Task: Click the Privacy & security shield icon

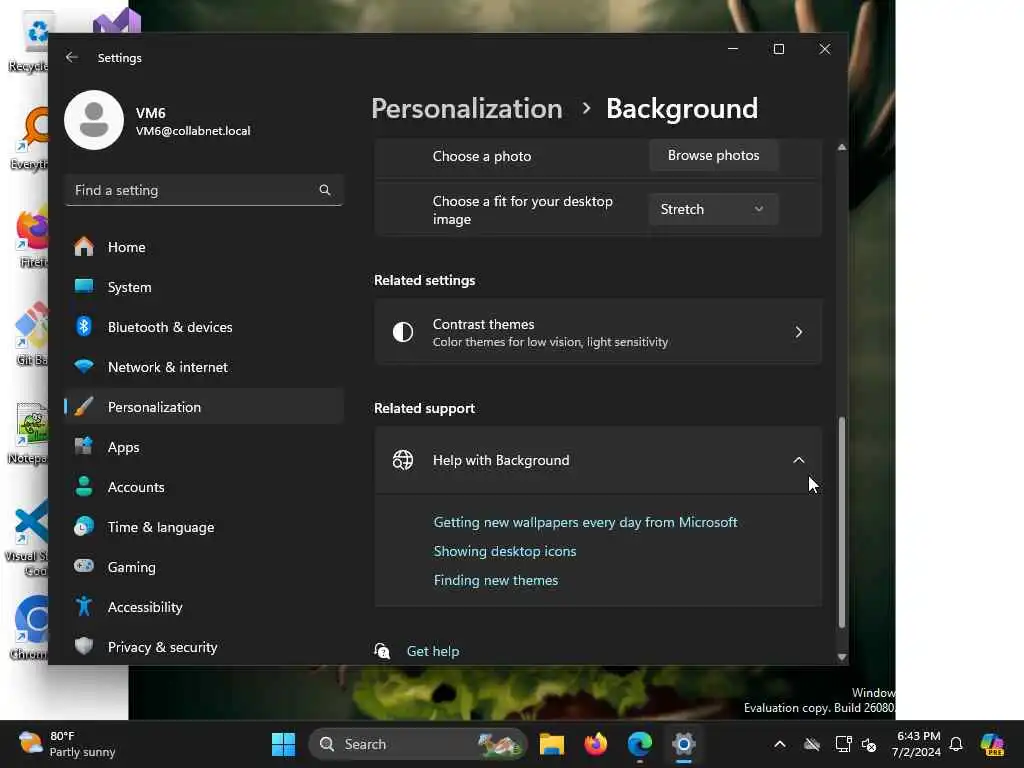Action: click(84, 647)
